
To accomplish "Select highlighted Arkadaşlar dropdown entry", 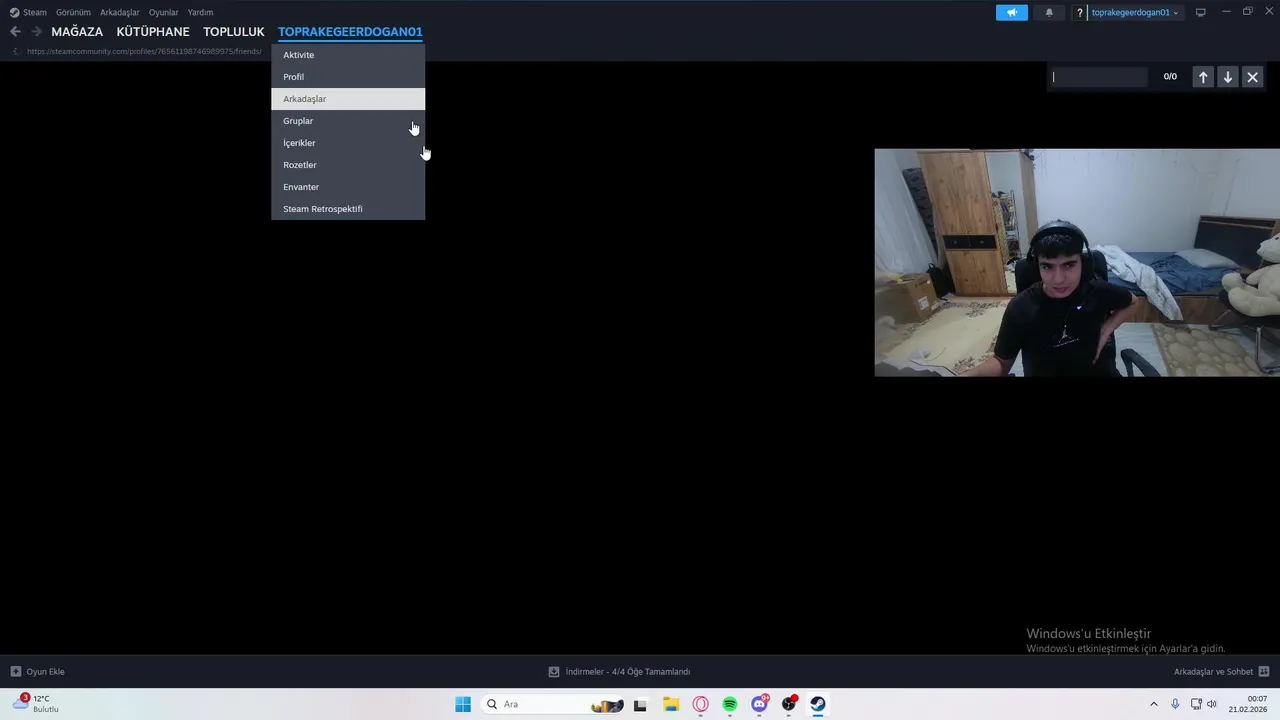I will point(348,99).
